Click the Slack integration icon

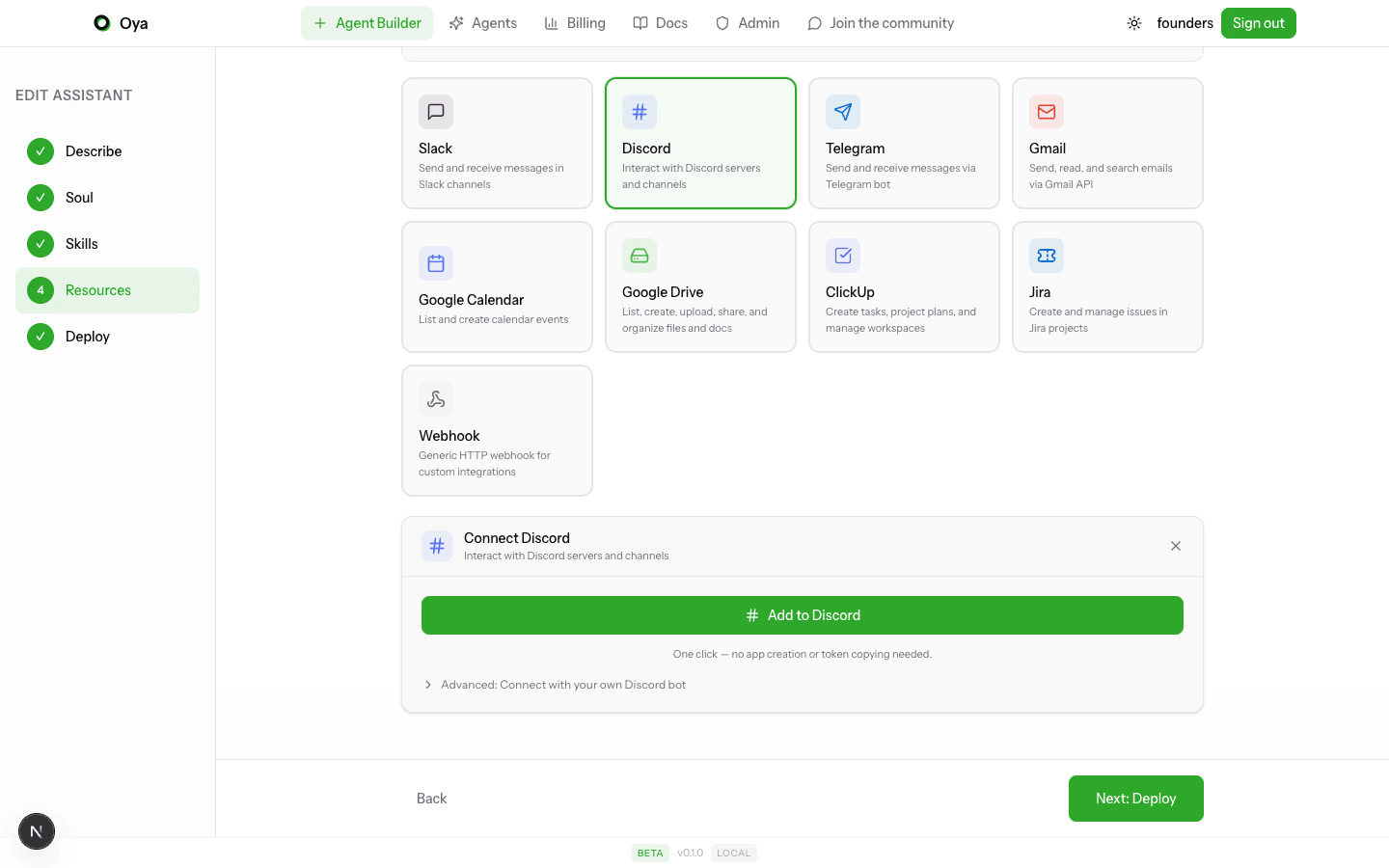(x=435, y=111)
